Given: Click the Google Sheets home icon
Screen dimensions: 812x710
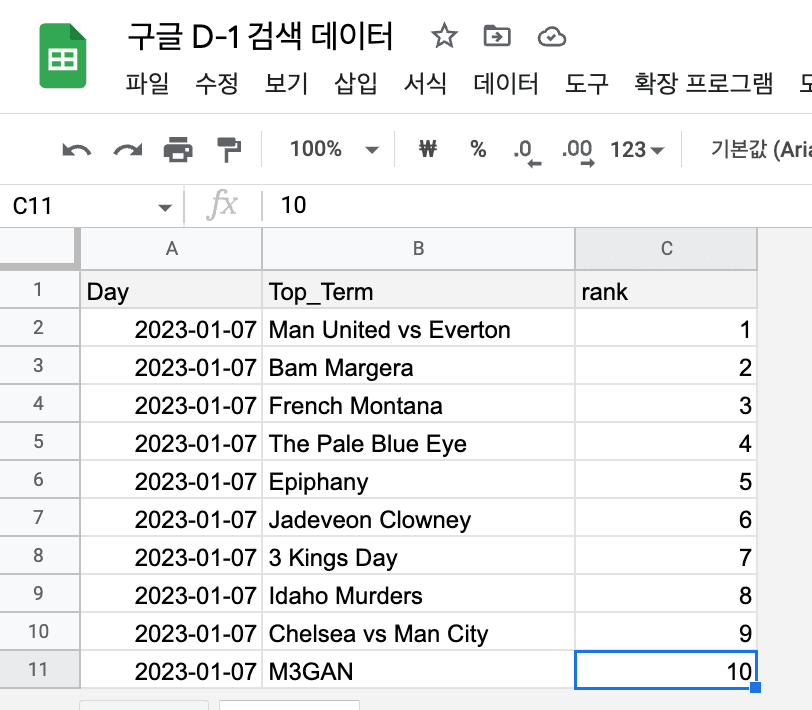Looking at the screenshot, I should point(63,56).
